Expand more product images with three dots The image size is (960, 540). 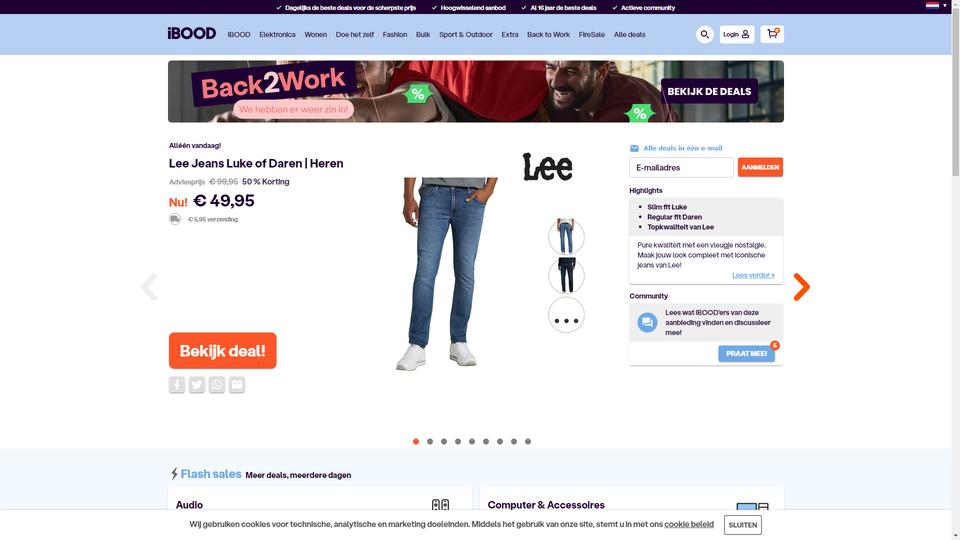click(x=566, y=315)
